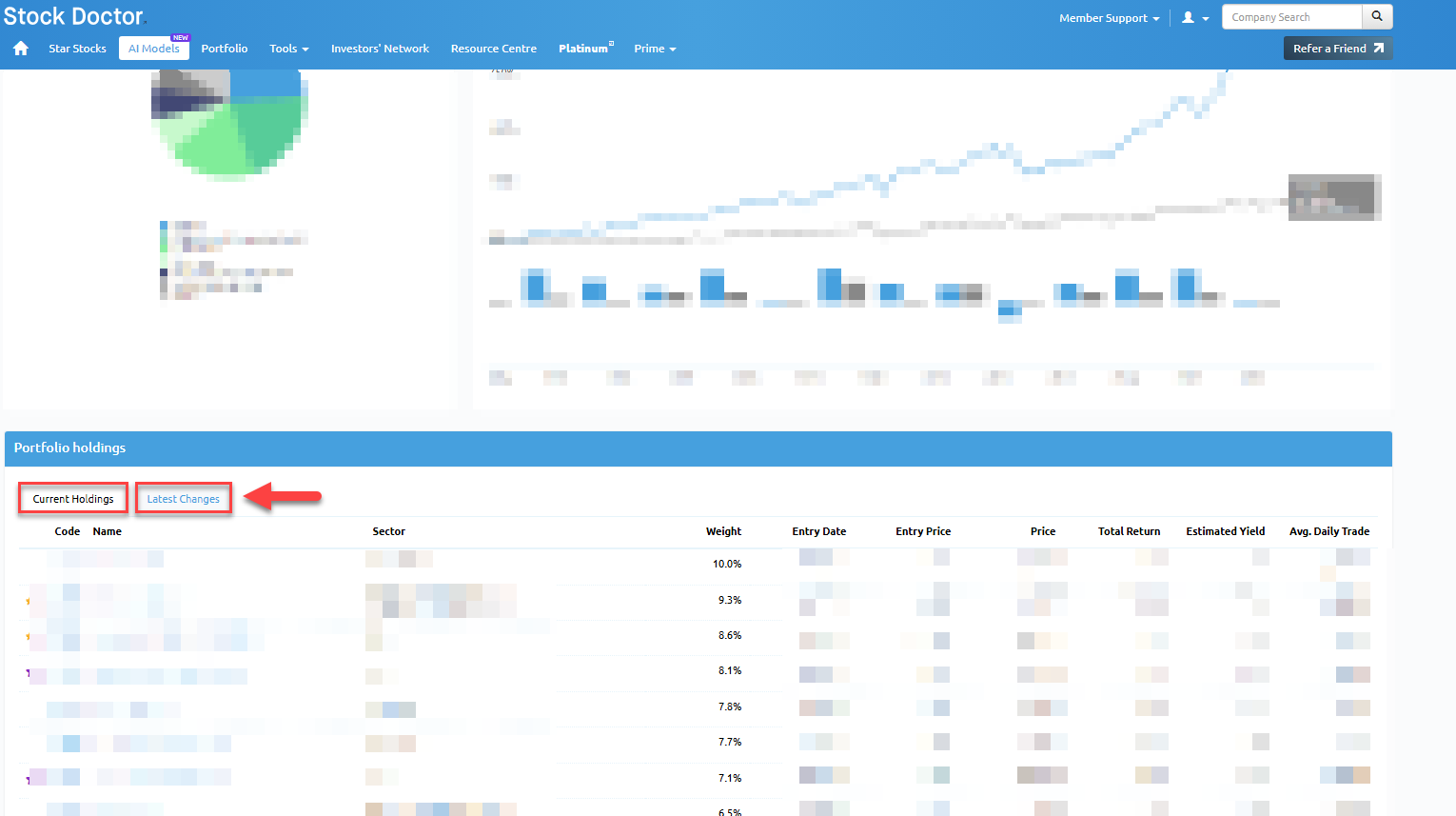Sort by Total Return column
The height and width of the screenshot is (816, 1456).
click(1130, 531)
